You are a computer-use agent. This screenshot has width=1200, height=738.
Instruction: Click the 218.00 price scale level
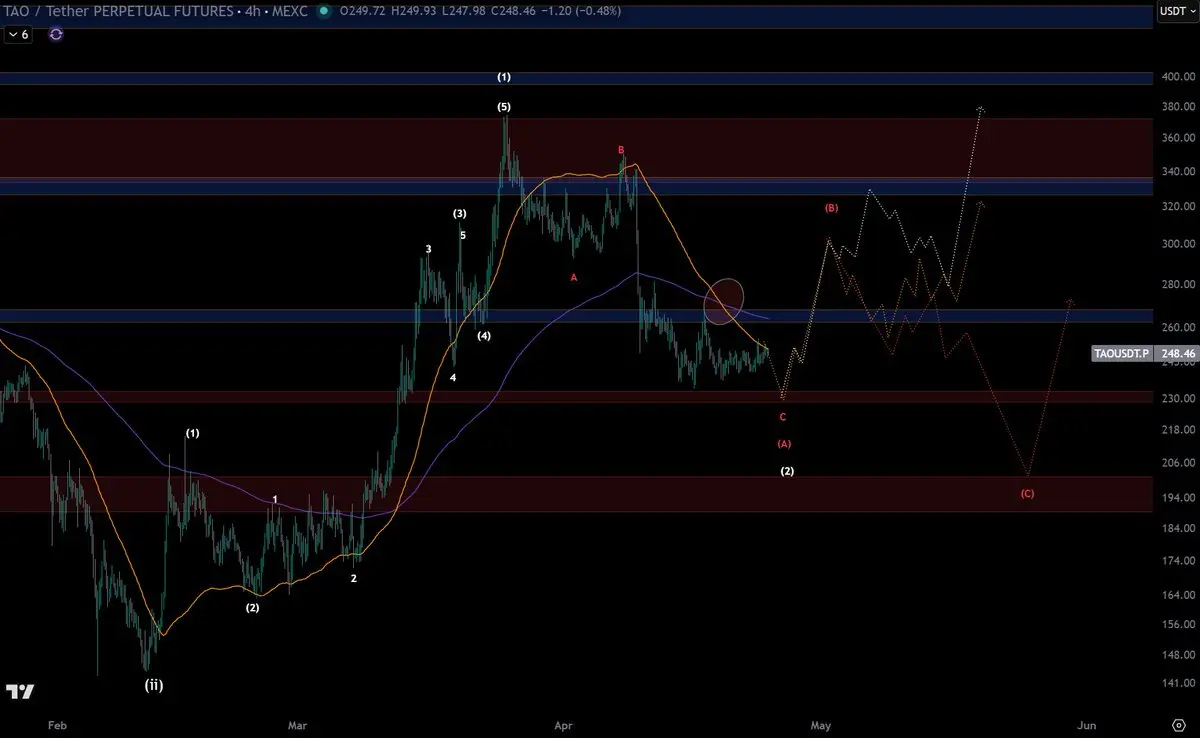point(1178,429)
